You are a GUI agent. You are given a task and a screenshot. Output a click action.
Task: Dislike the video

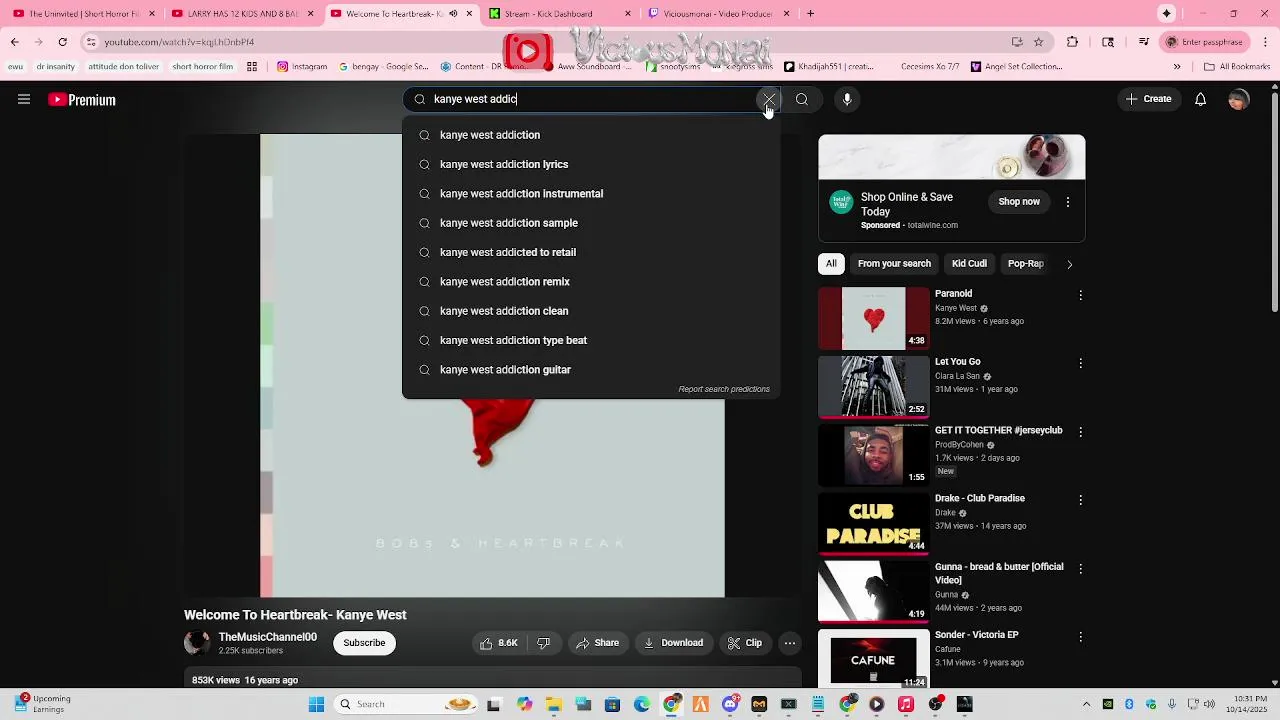(x=544, y=643)
